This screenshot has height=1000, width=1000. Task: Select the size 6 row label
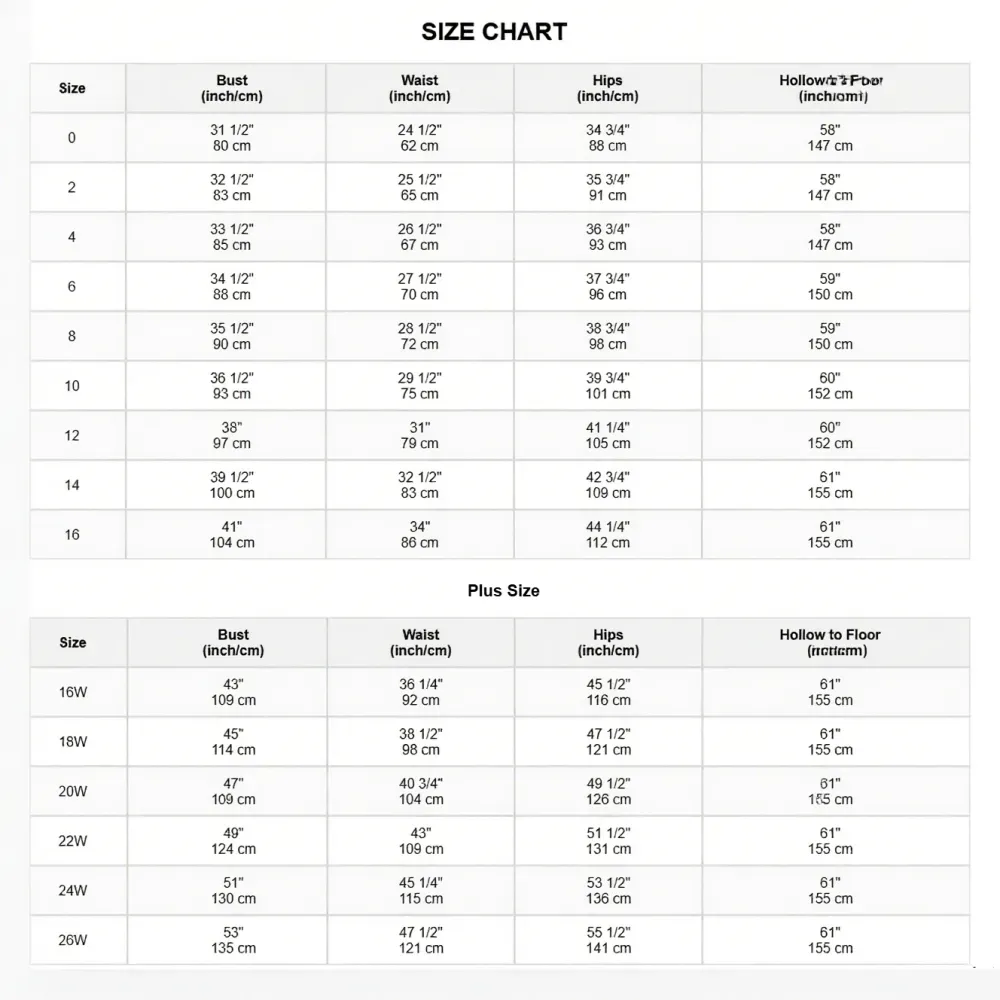(x=72, y=287)
